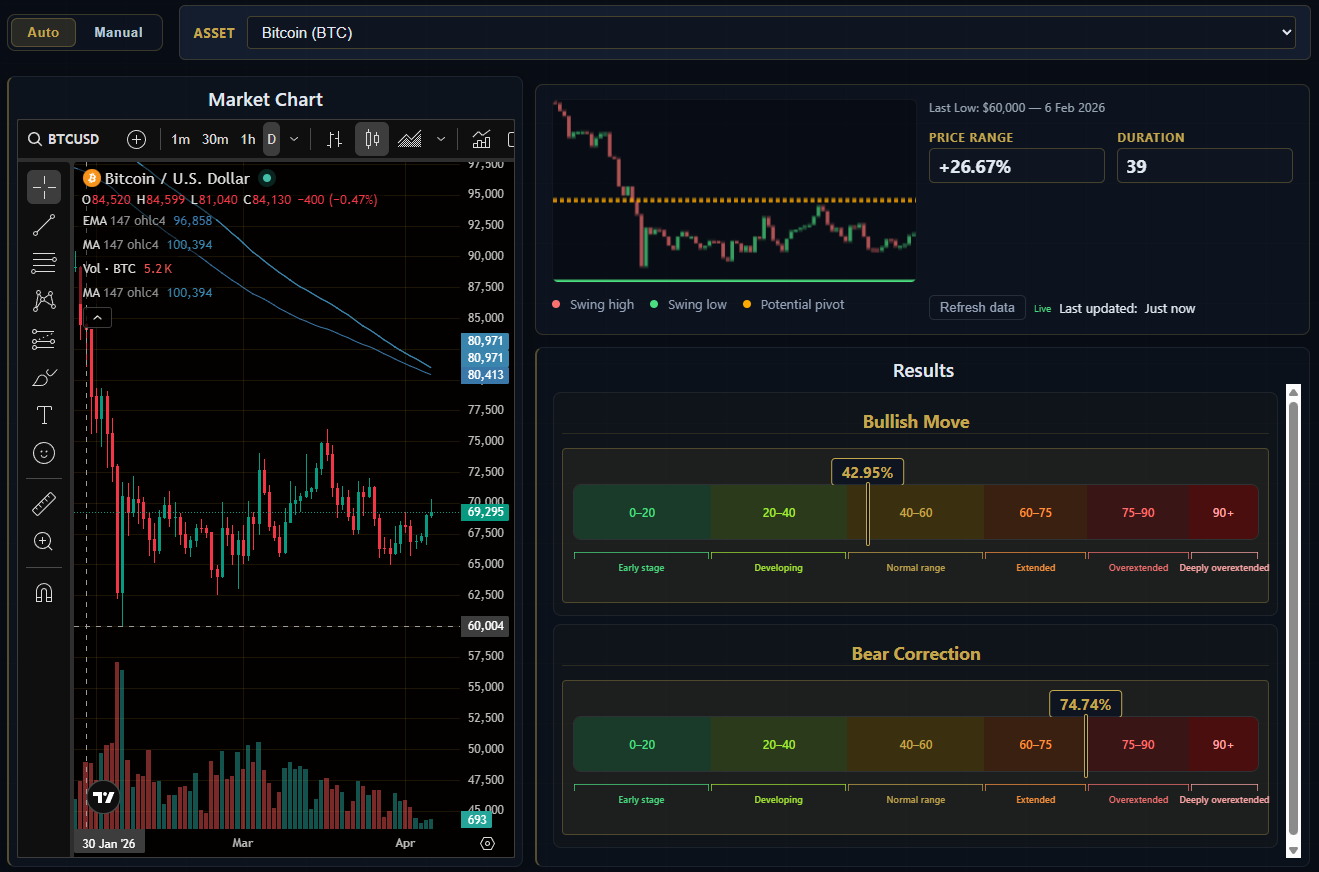Click the Results panel scrollbar thumb
Viewport: 1319px width, 872px height.
pyautogui.click(x=1293, y=619)
